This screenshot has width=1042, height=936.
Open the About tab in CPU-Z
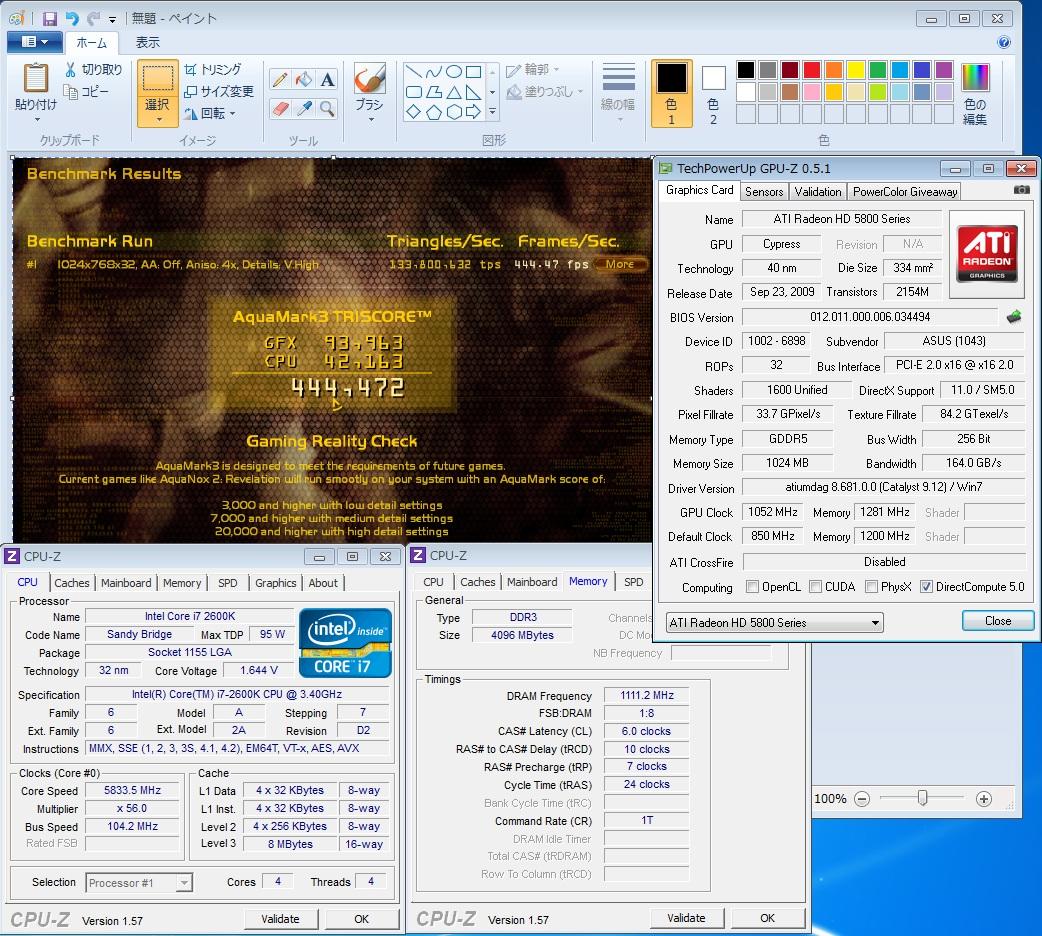[x=323, y=582]
